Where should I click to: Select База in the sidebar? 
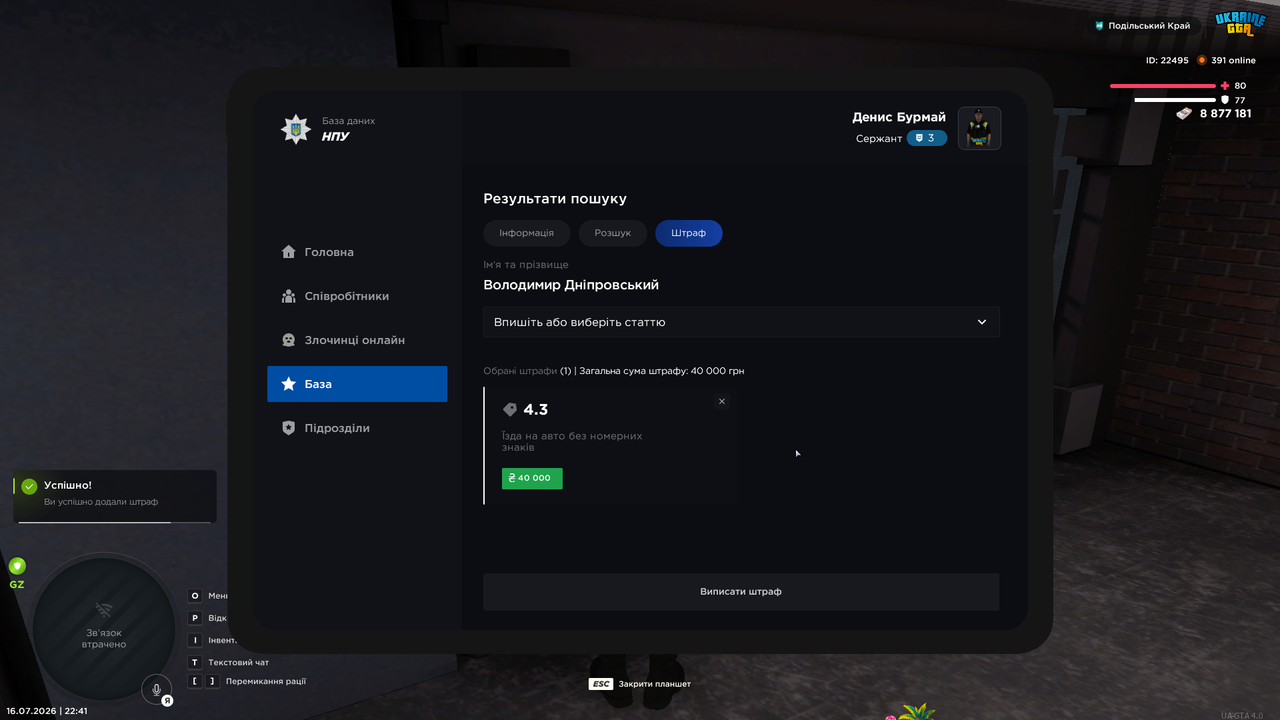click(357, 384)
